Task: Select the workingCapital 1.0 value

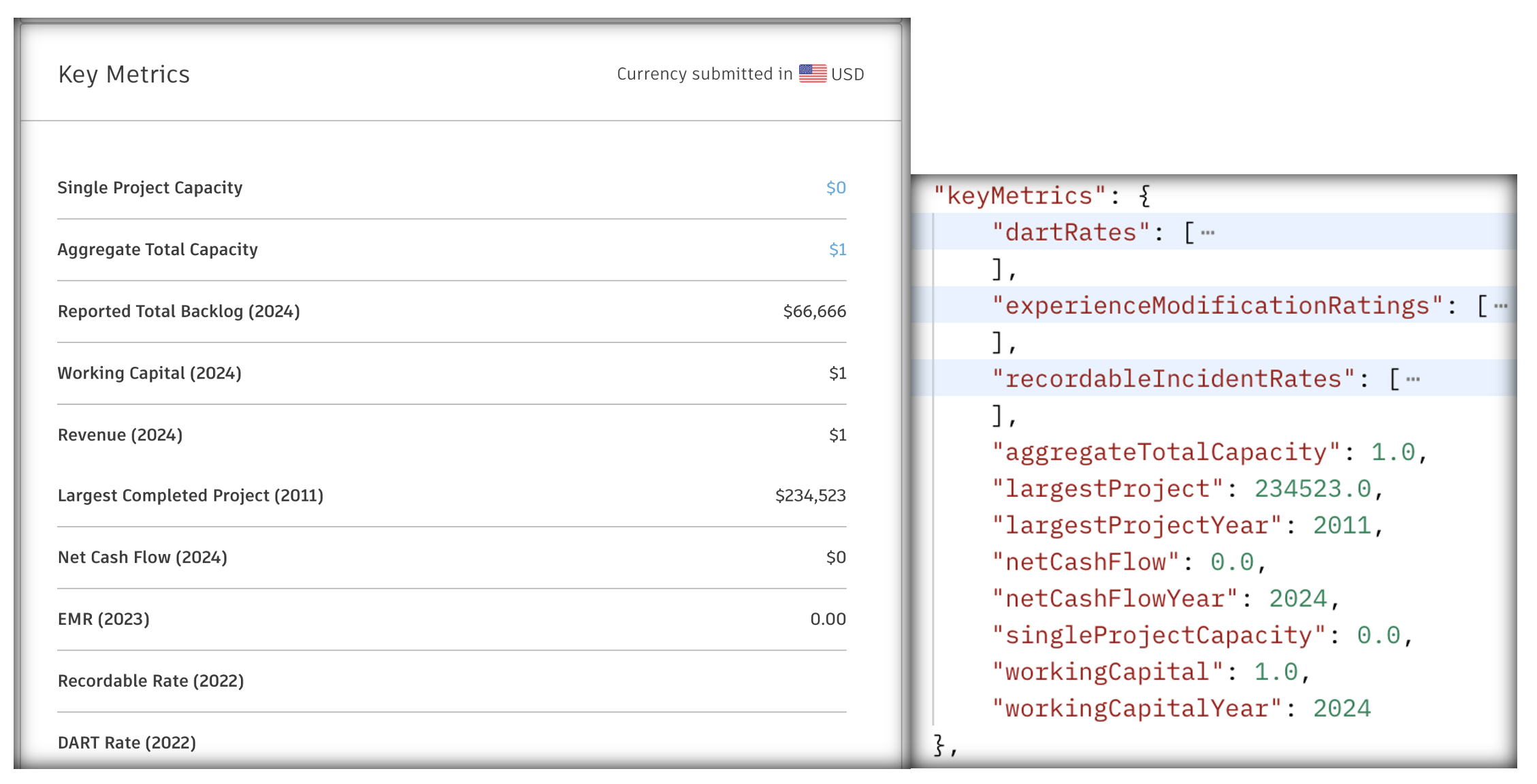Action: pos(1276,673)
